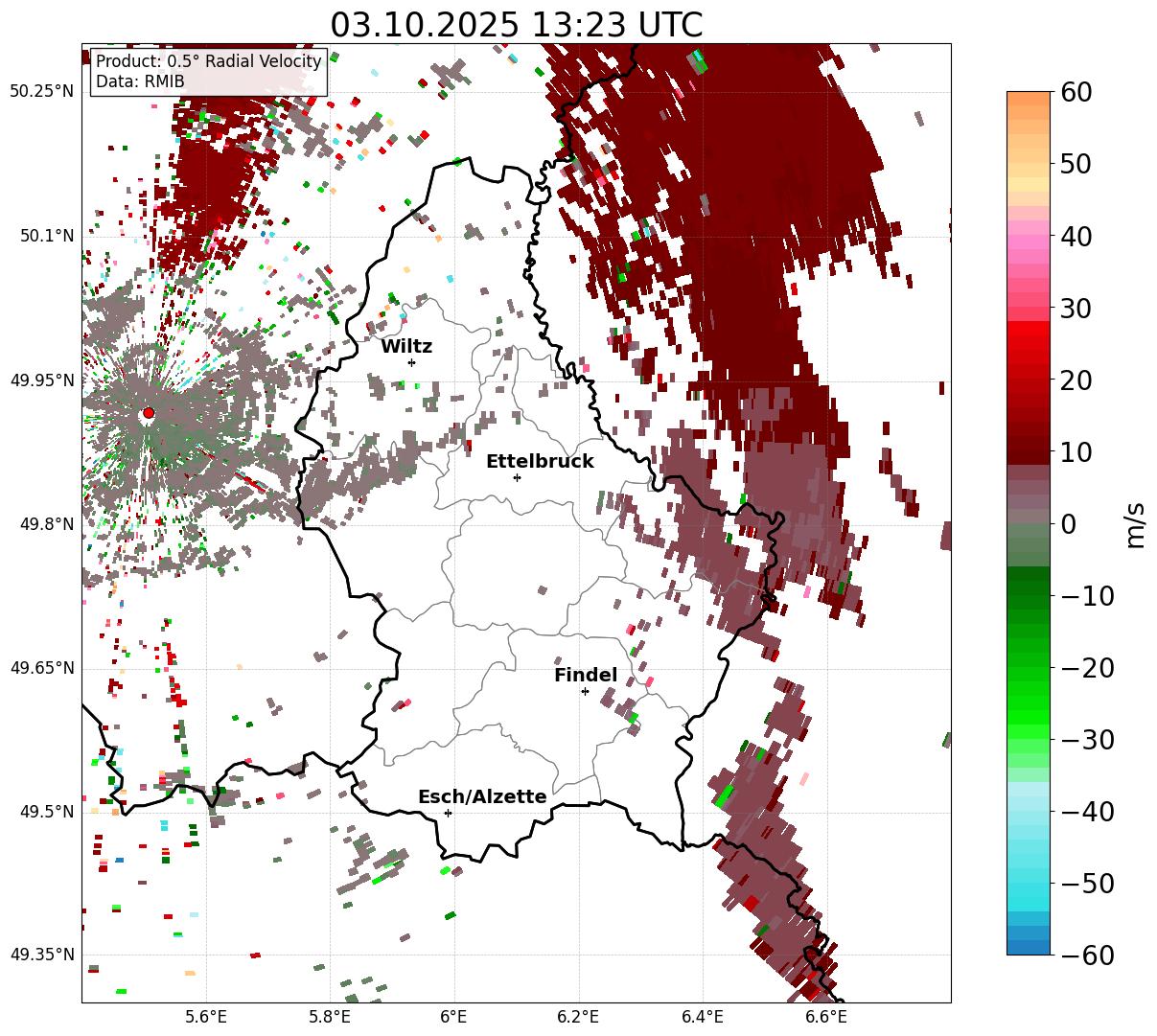1157x1036 pixels.
Task: Click the colorbar tick label 10
Action: coord(1076,451)
